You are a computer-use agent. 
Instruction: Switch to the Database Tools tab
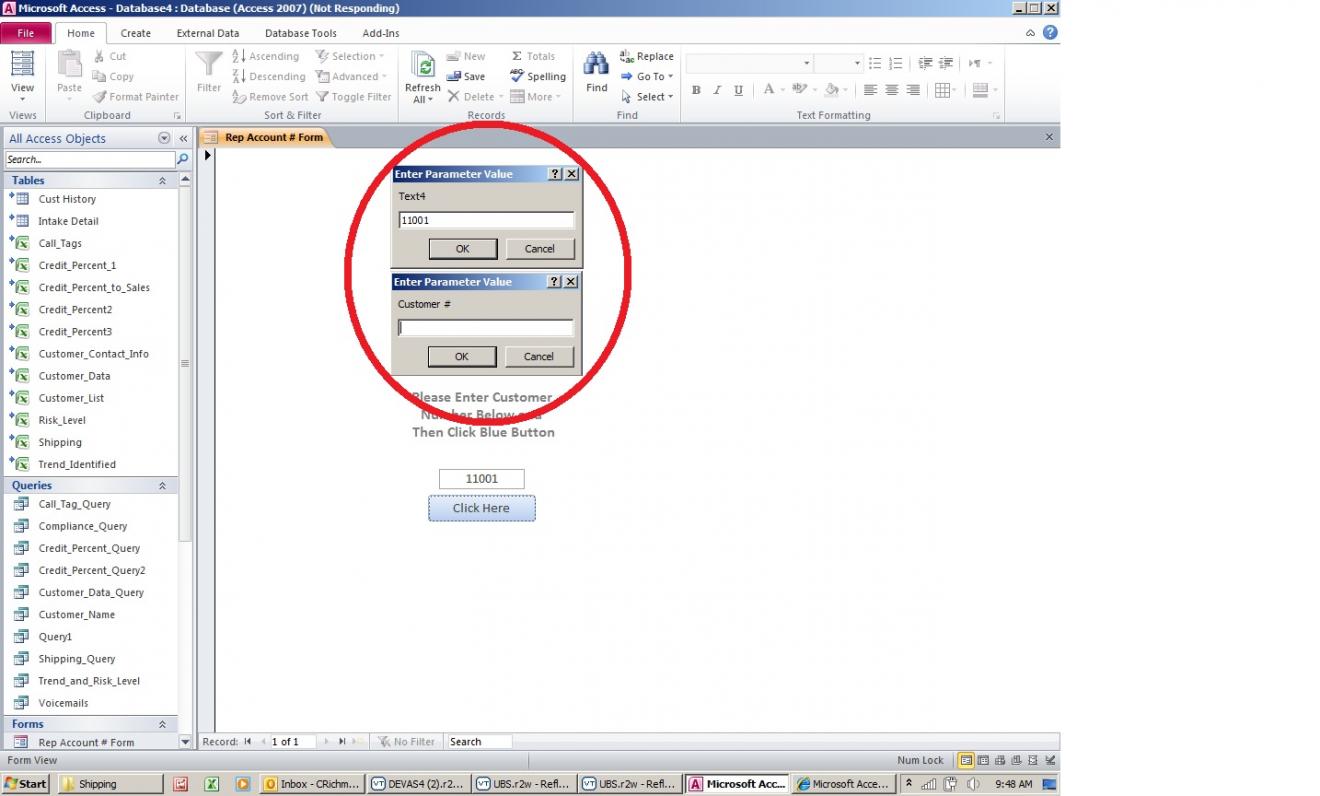(x=301, y=33)
